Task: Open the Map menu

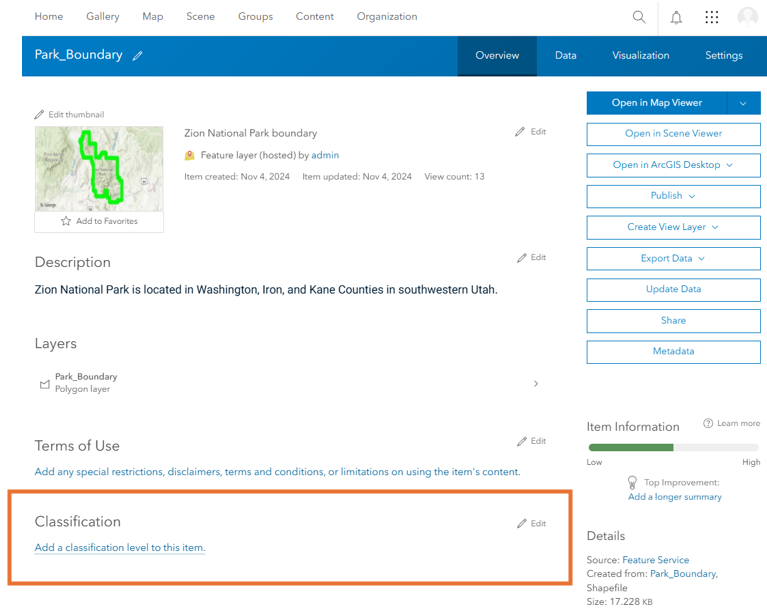Action: pos(153,17)
